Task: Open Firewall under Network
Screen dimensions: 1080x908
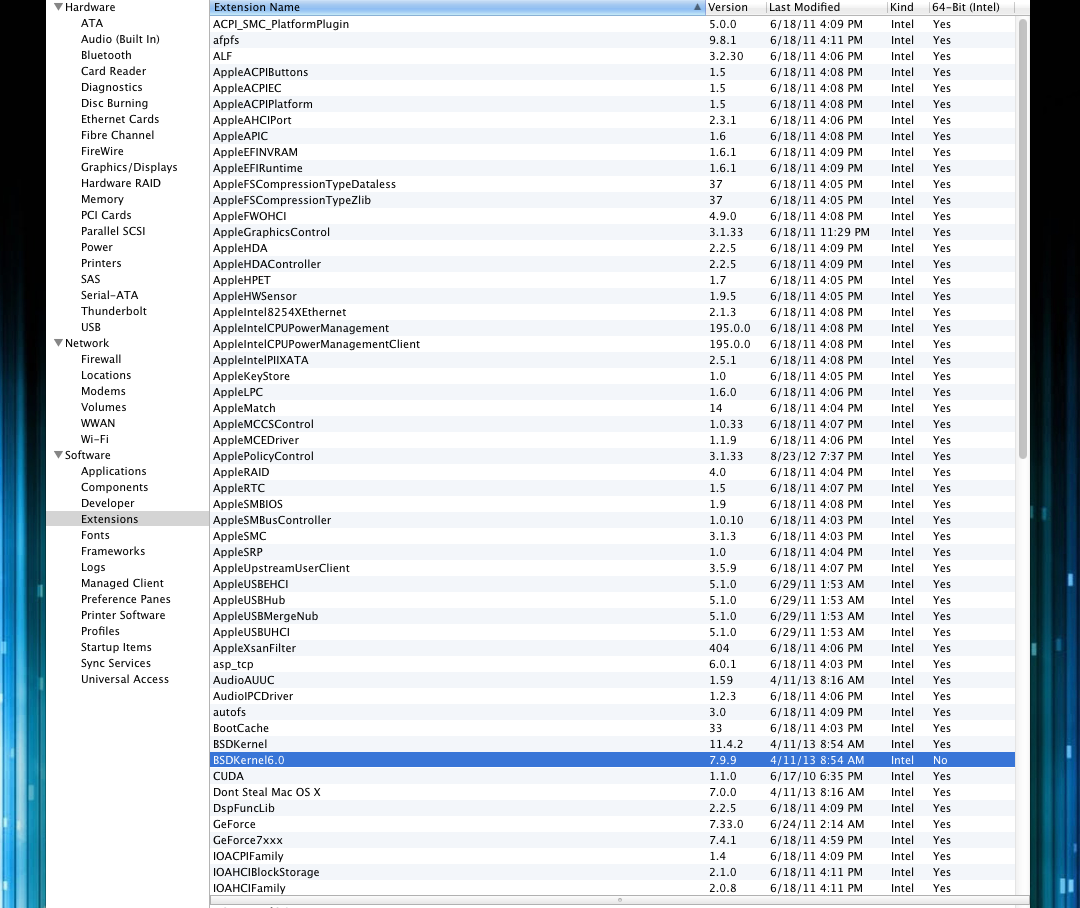Action: coord(101,359)
